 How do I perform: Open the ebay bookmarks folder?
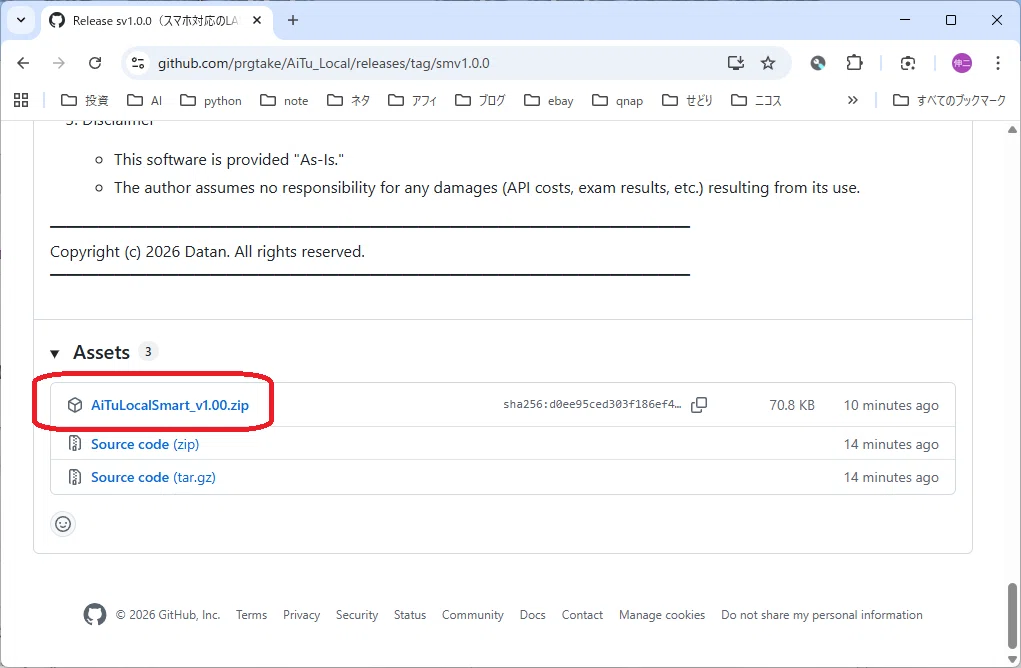click(549, 100)
